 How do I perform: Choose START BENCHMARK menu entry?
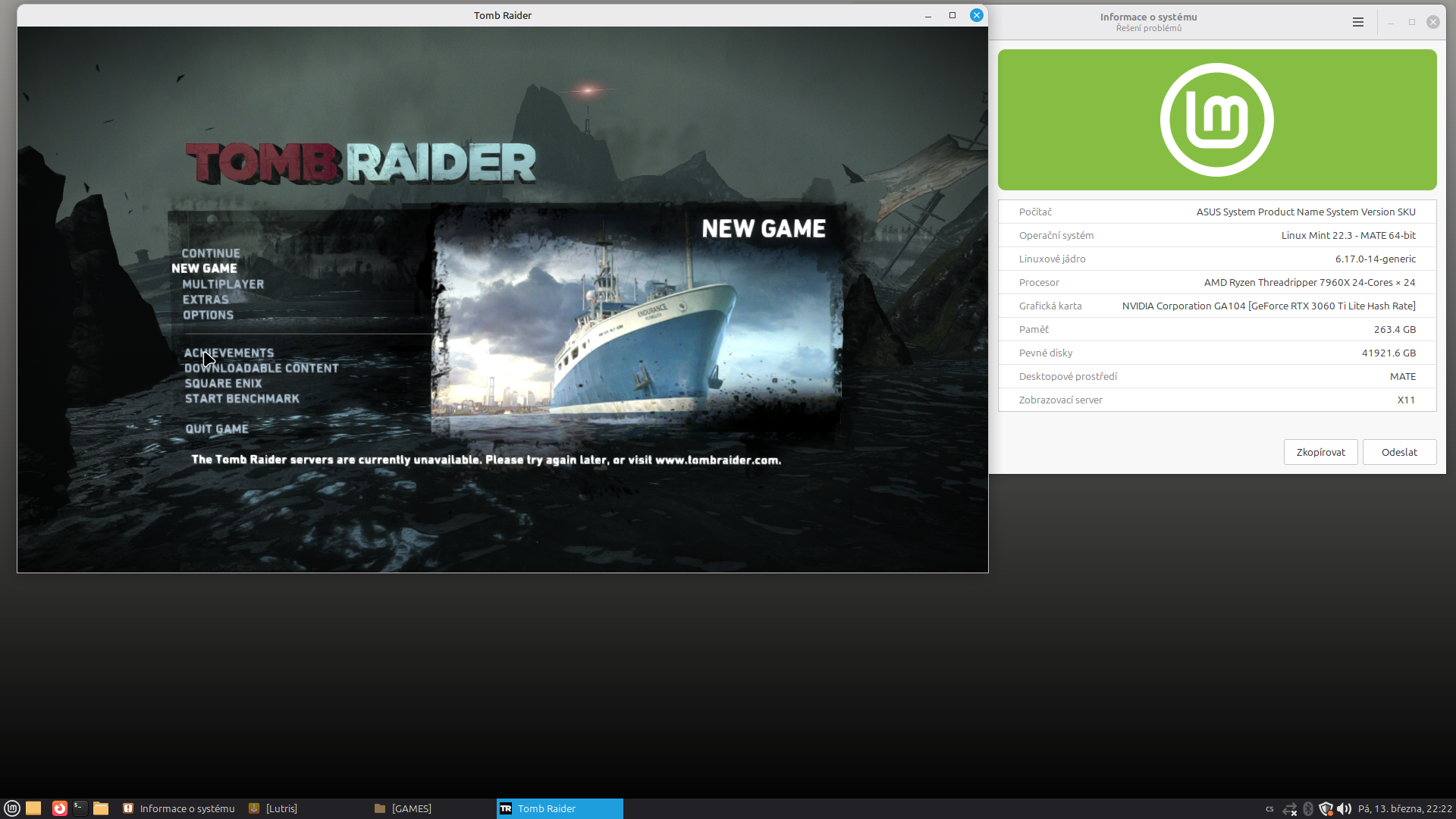pyautogui.click(x=242, y=399)
